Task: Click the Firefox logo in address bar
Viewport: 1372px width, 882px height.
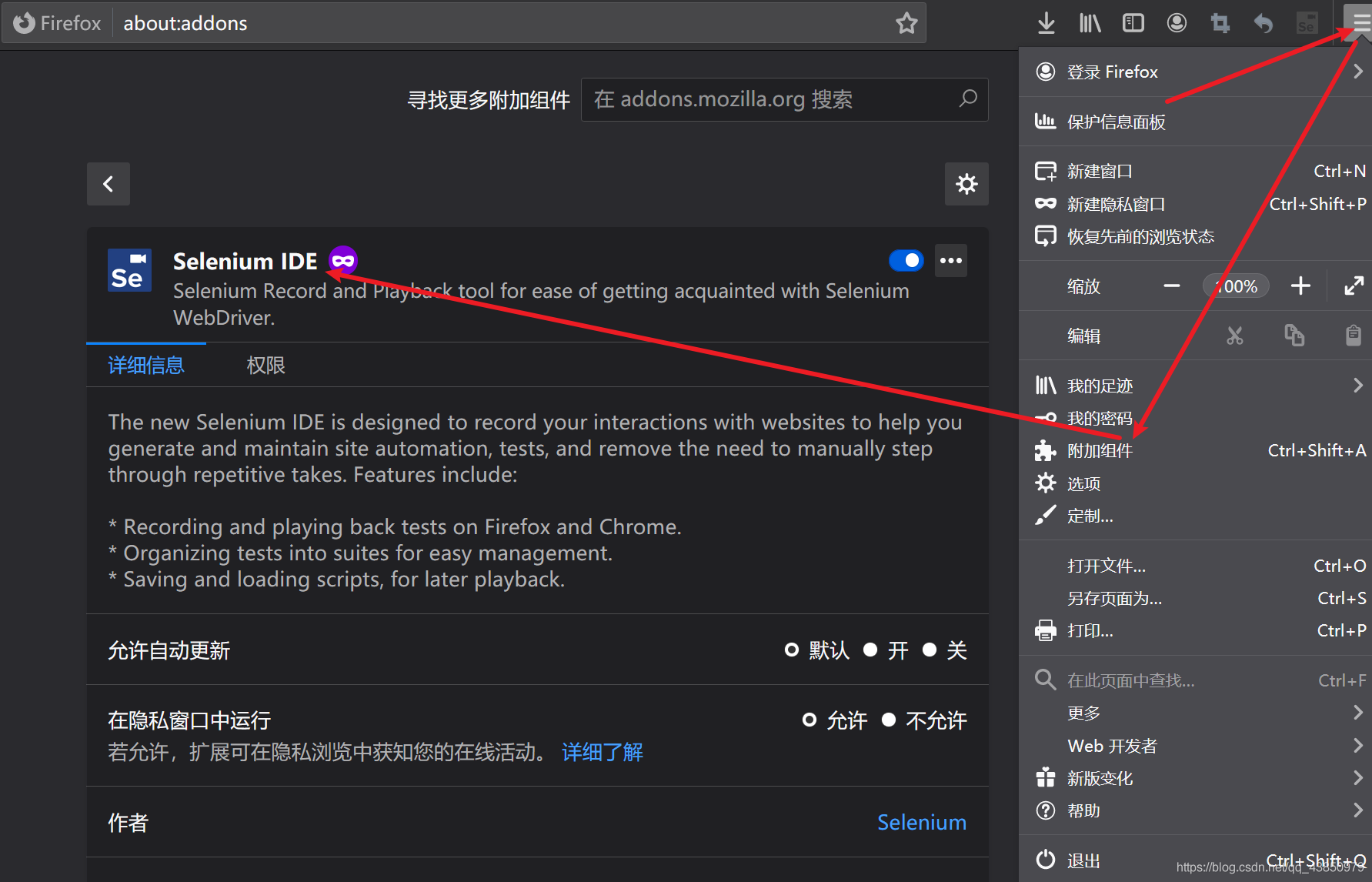Action: click(x=24, y=23)
